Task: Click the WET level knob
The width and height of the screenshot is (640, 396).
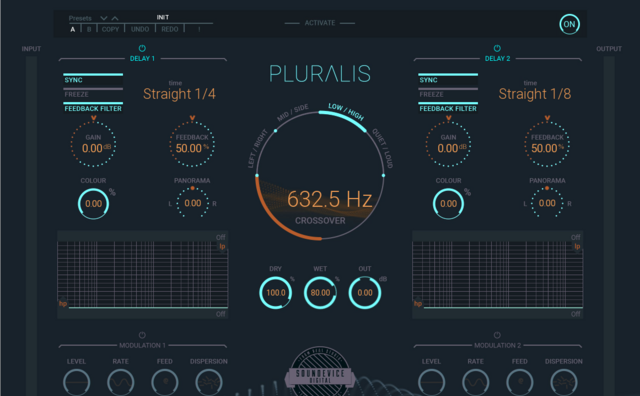Action: coord(320,293)
